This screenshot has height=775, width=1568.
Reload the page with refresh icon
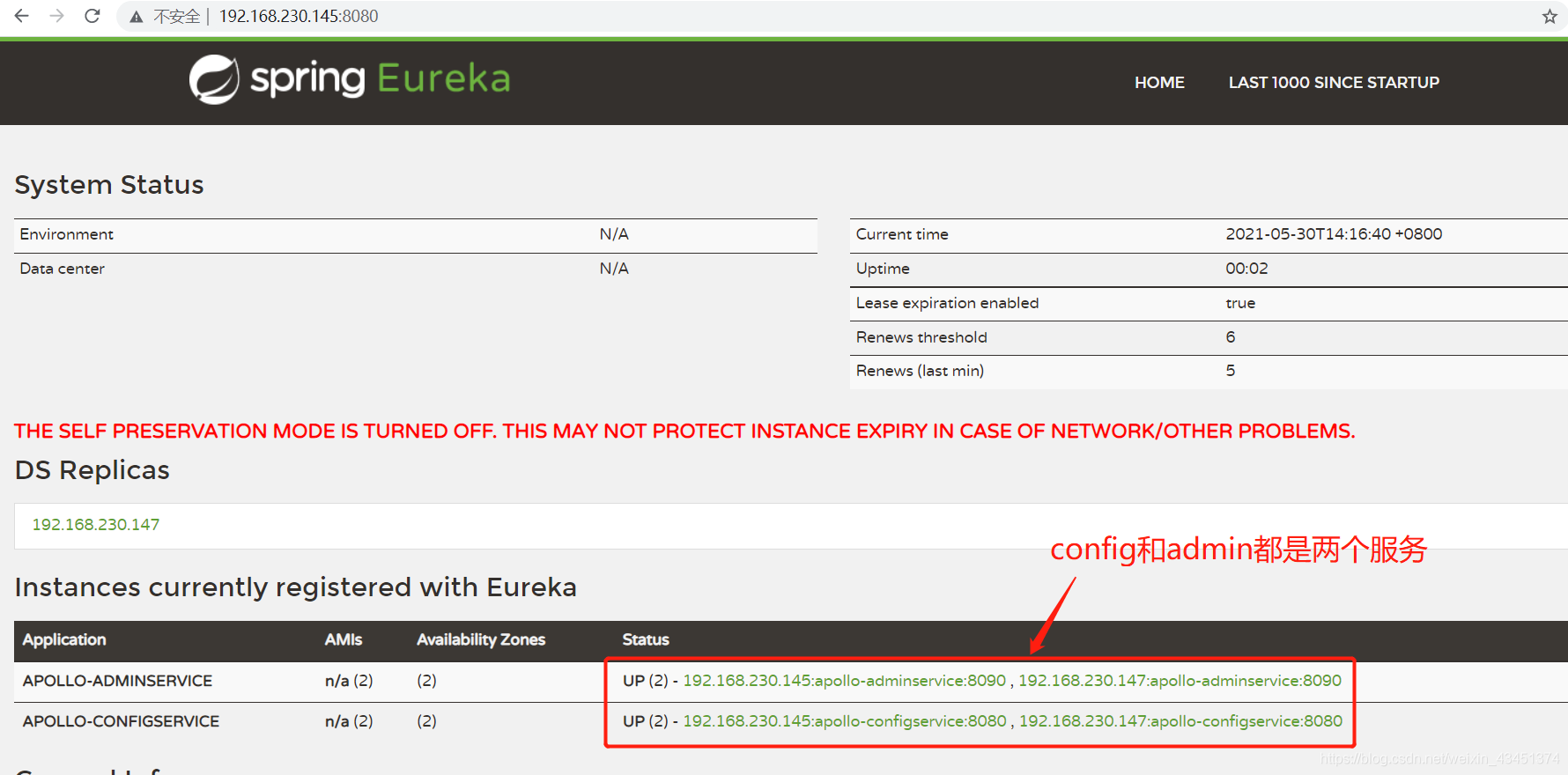point(92,16)
